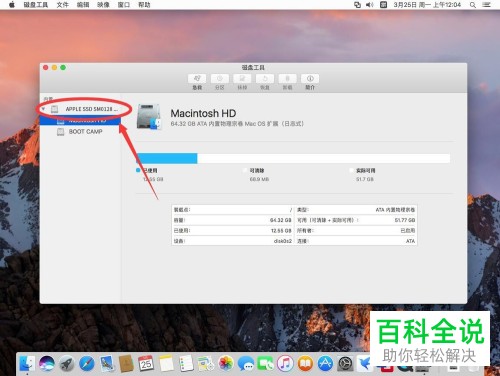Open the 帮助 Help menu

144,5
